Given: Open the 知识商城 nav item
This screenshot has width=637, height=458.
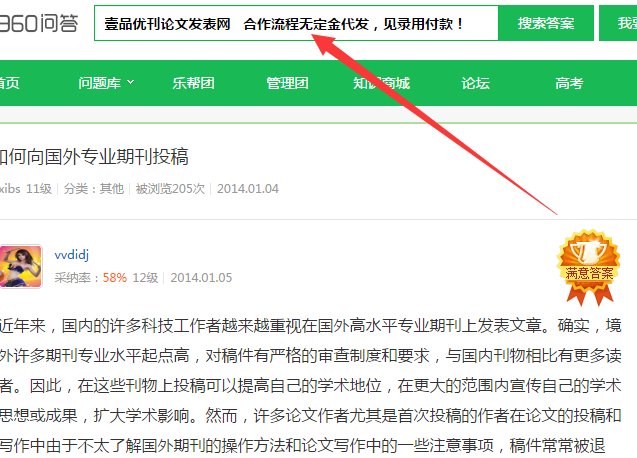Looking at the screenshot, I should click(x=381, y=83).
